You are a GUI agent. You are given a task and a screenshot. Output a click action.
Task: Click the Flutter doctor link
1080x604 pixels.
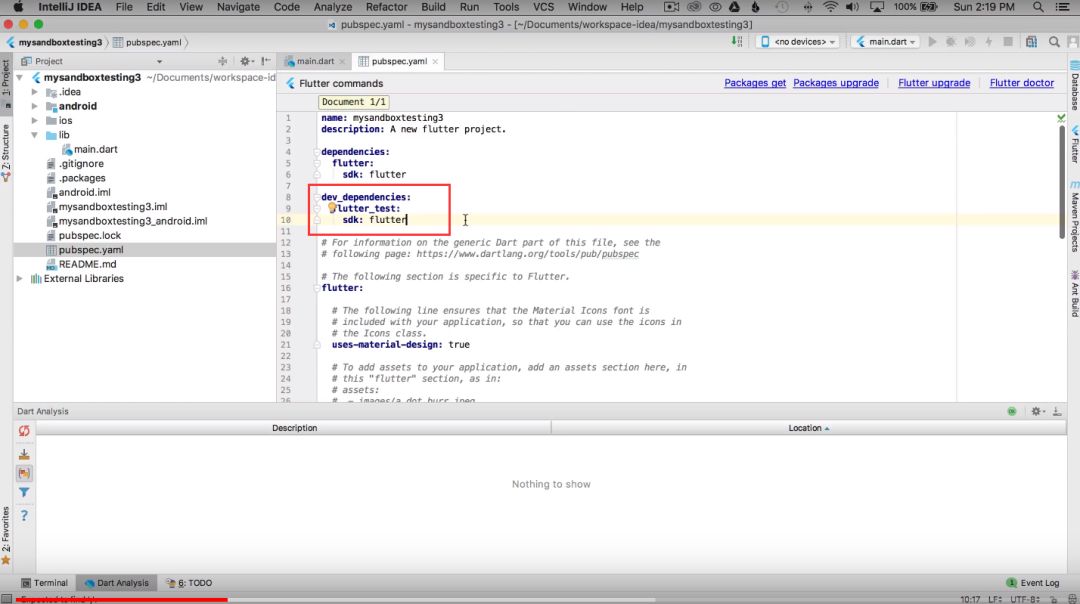(1021, 83)
